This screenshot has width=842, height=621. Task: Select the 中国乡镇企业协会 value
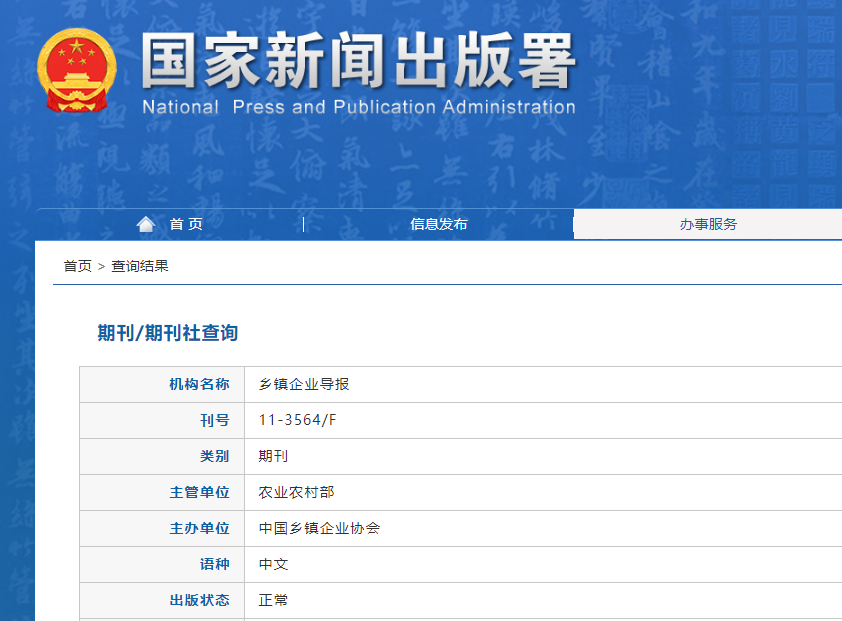pos(319,528)
